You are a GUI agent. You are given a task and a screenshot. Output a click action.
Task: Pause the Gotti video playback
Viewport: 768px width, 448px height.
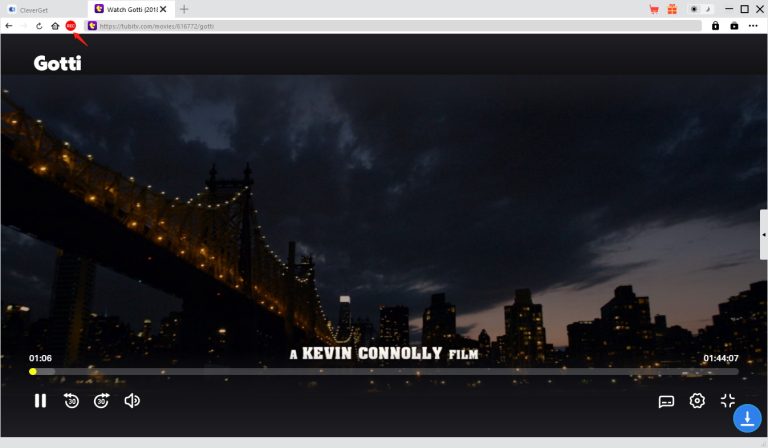point(40,401)
